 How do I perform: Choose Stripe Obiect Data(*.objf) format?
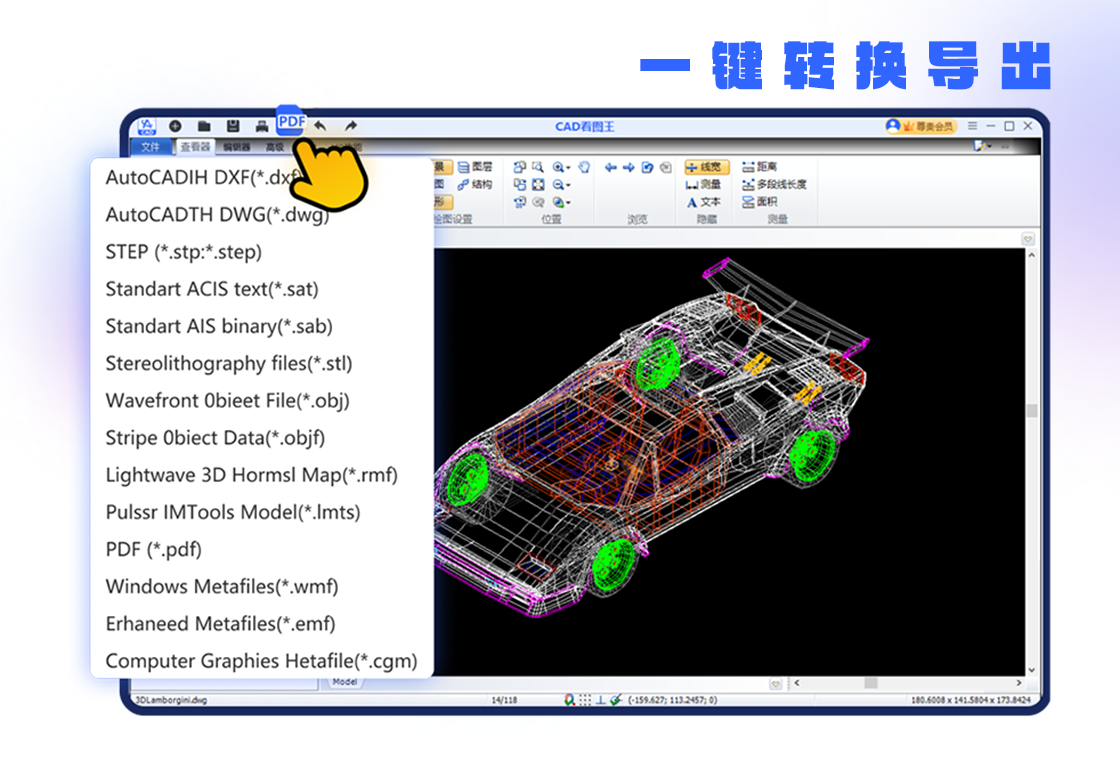pos(215,437)
